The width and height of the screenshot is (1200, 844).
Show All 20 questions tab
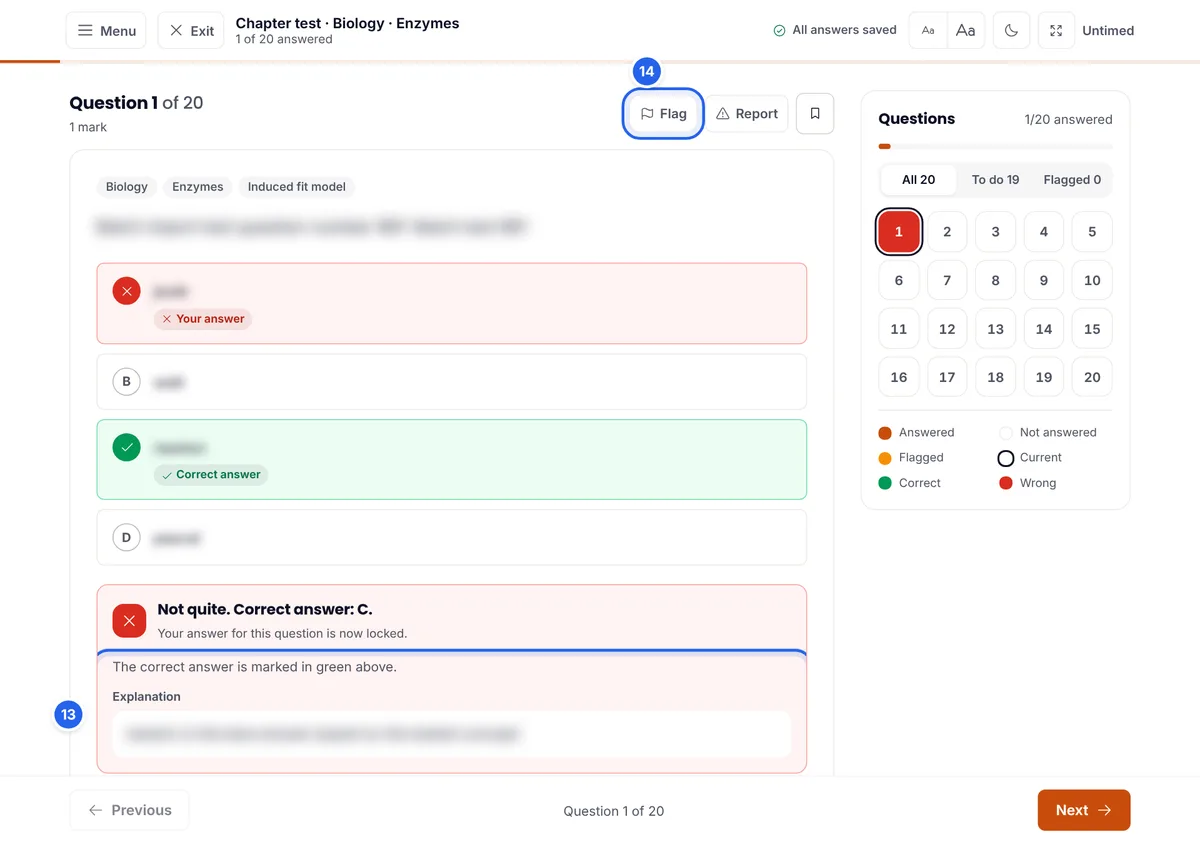coord(918,180)
